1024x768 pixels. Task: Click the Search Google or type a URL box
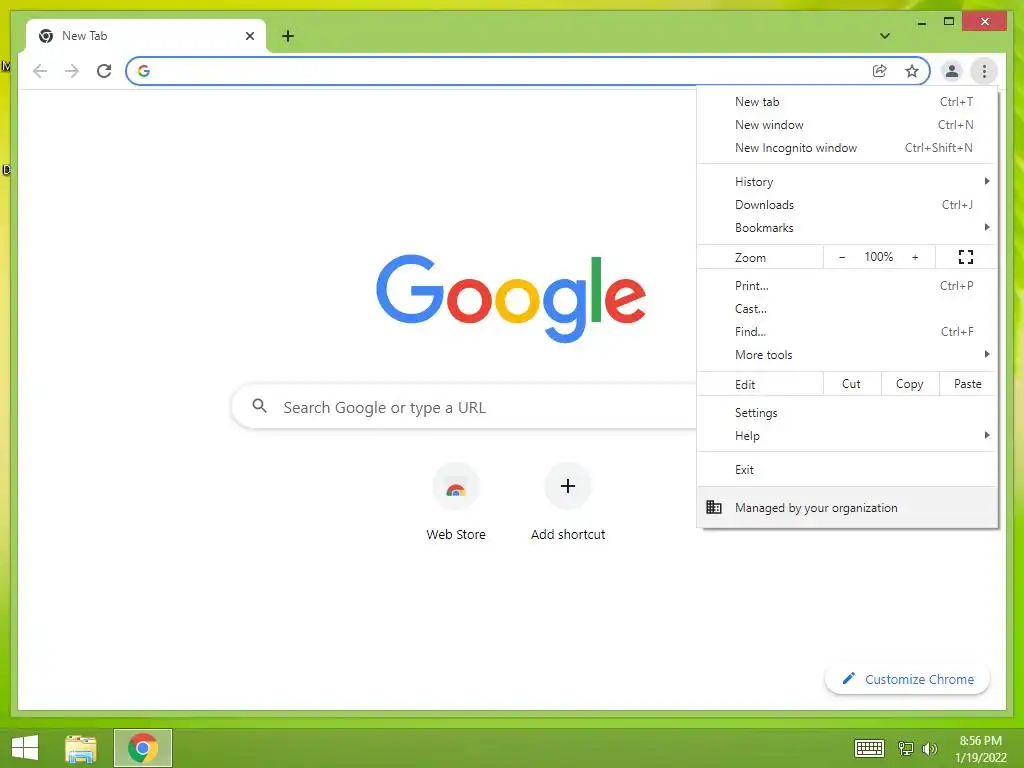pyautogui.click(x=464, y=407)
